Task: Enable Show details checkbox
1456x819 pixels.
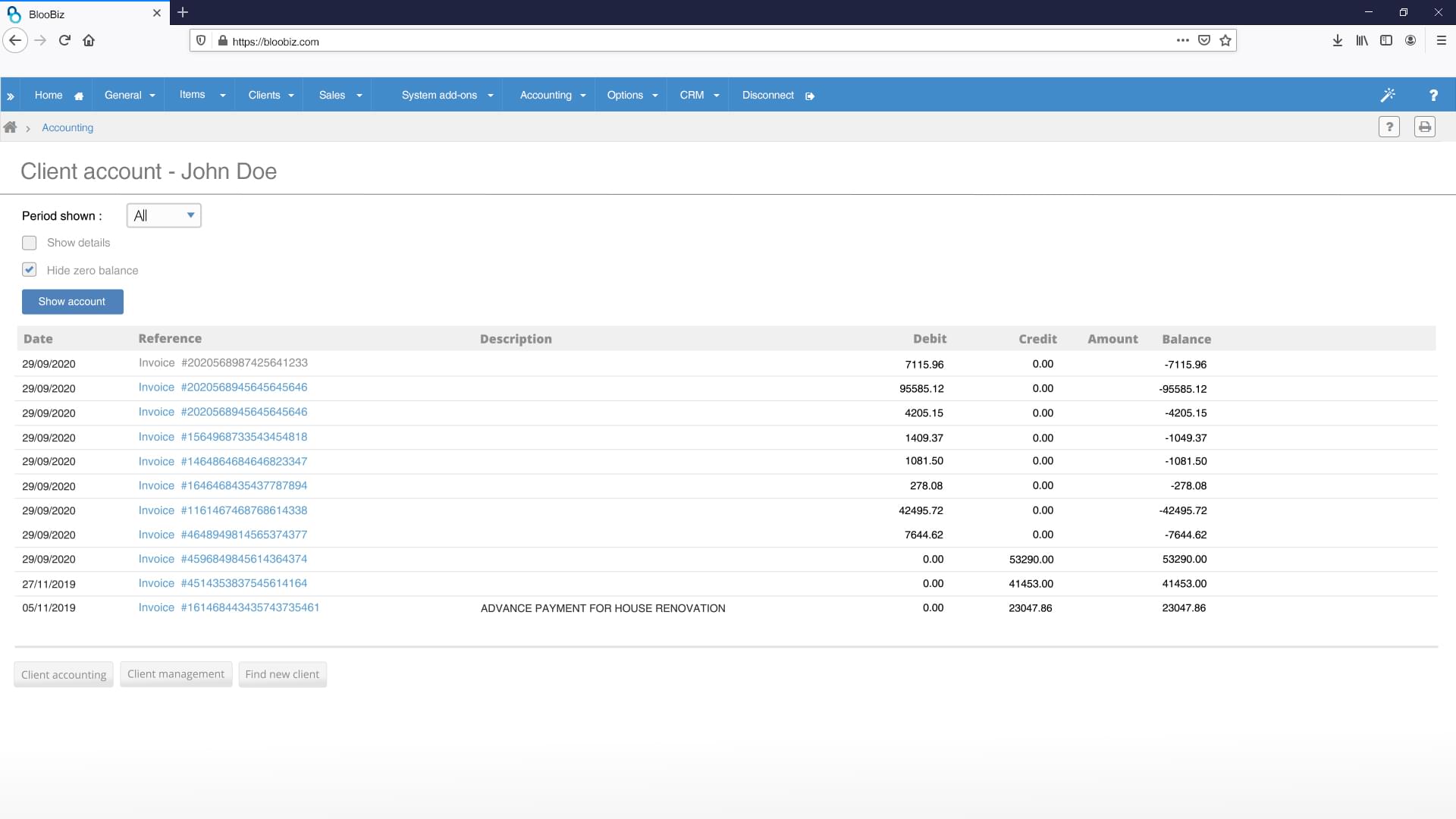Action: click(30, 243)
